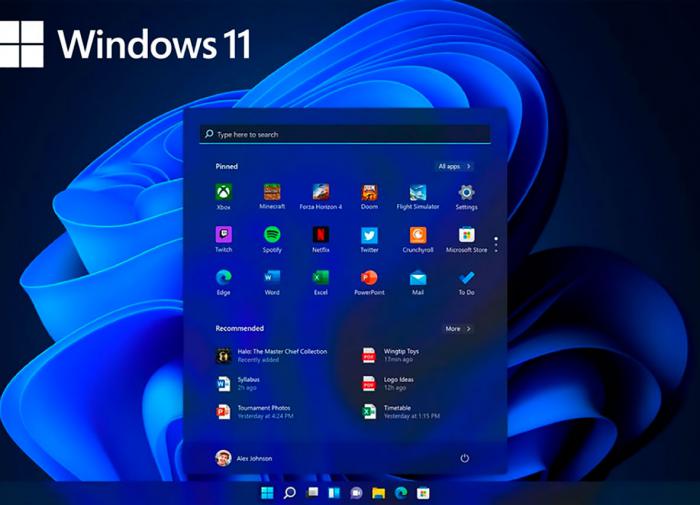Open the Xbox app from pinned apps
Image resolution: width=700 pixels, height=505 pixels.
click(223, 193)
